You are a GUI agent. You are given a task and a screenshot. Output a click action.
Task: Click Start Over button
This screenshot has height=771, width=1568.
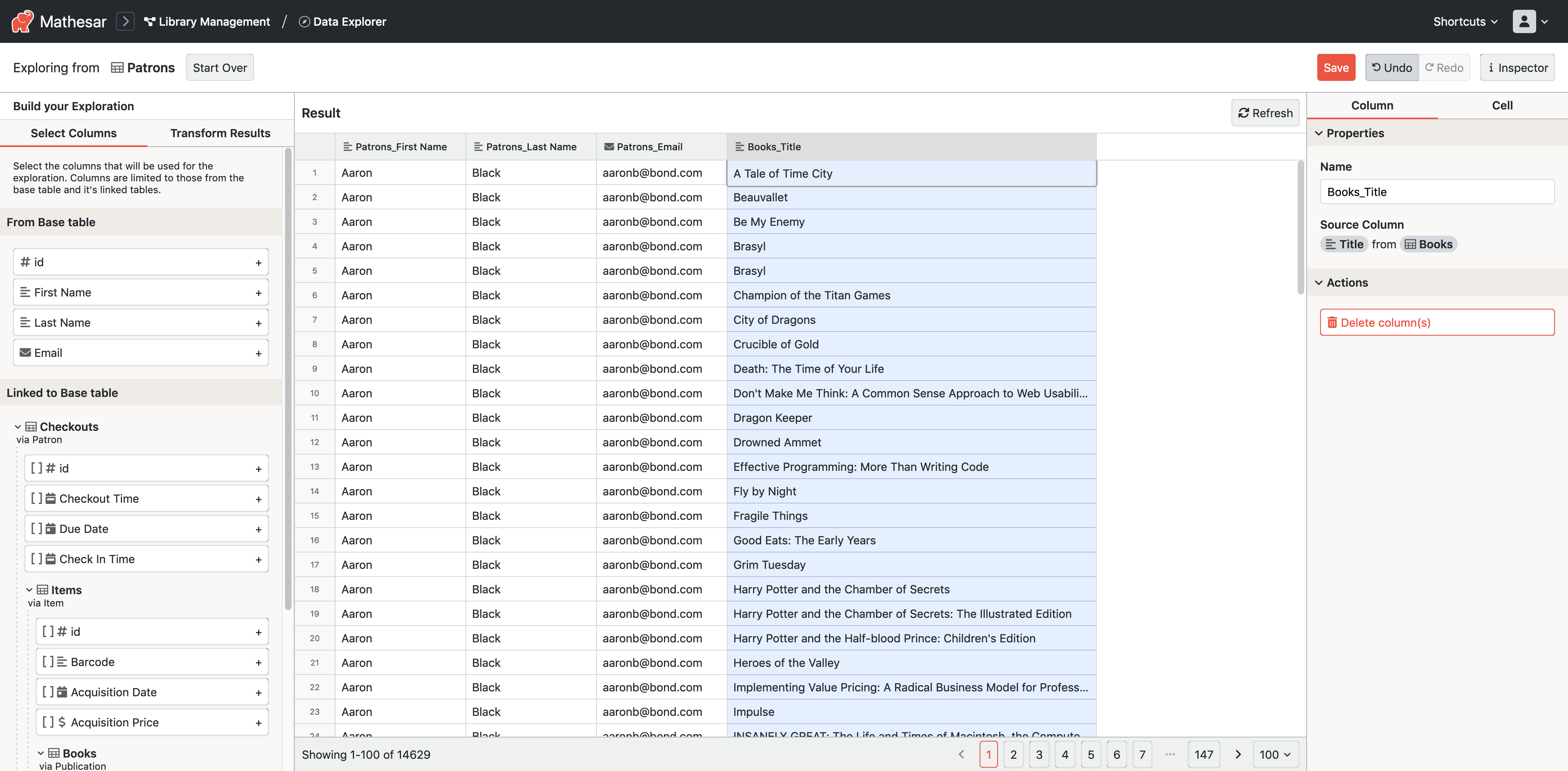pos(220,67)
